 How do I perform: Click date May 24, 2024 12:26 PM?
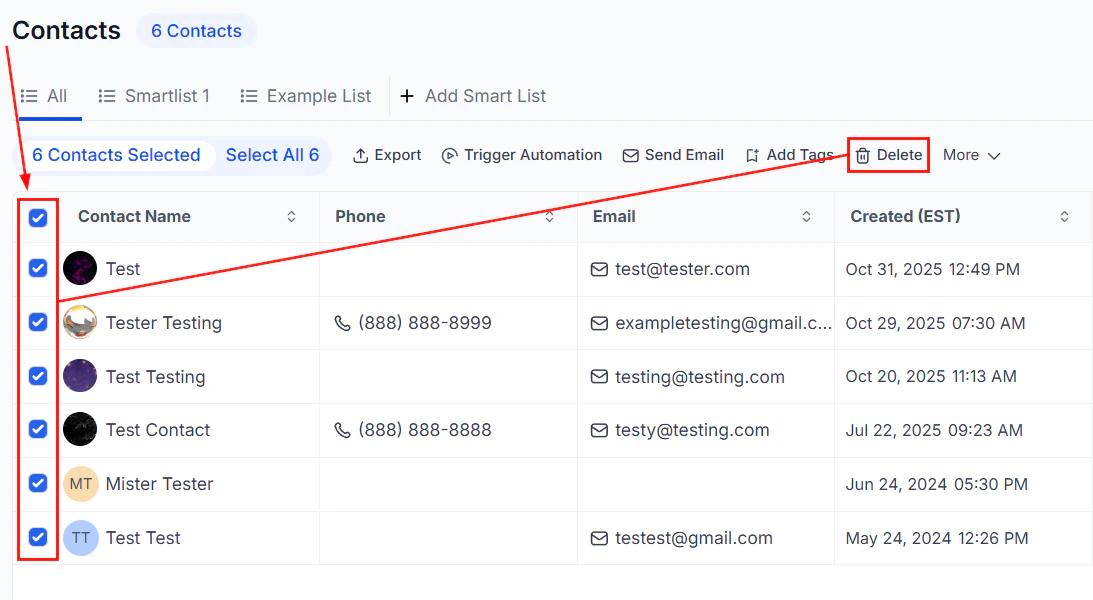click(x=937, y=538)
